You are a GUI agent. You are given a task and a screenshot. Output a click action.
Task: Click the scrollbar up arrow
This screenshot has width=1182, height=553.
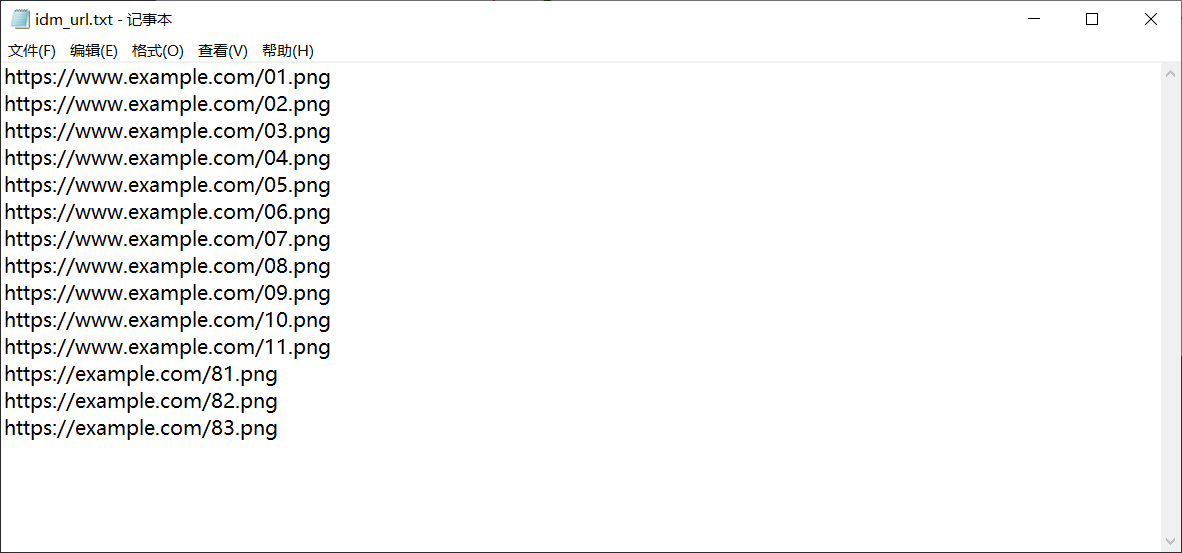tap(1171, 73)
